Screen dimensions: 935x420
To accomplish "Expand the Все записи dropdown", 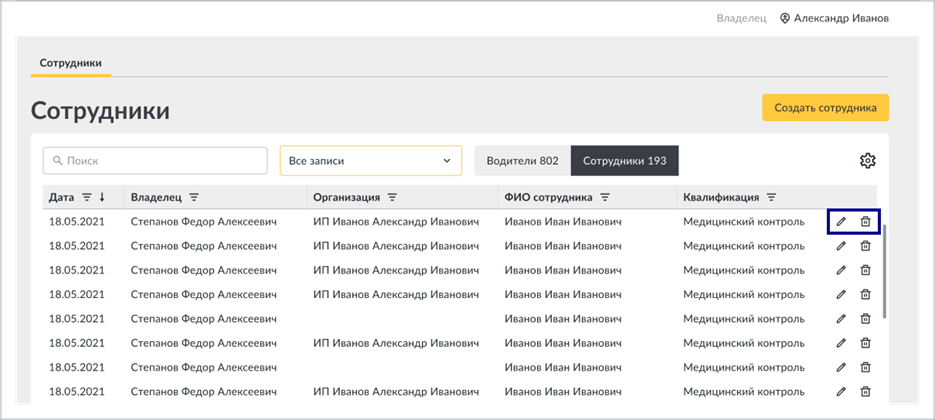I will [370, 160].
